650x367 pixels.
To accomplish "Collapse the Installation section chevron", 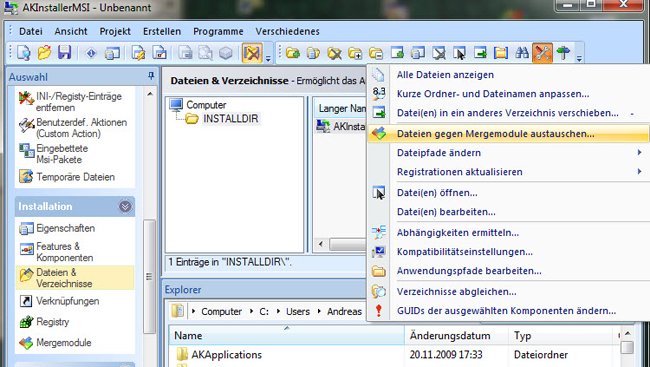I will (x=125, y=206).
